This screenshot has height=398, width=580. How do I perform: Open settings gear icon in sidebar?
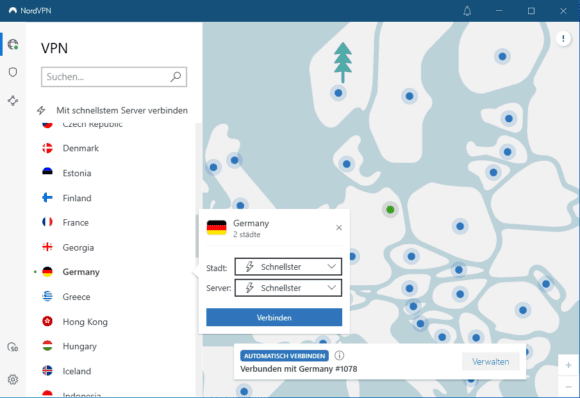coord(13,379)
